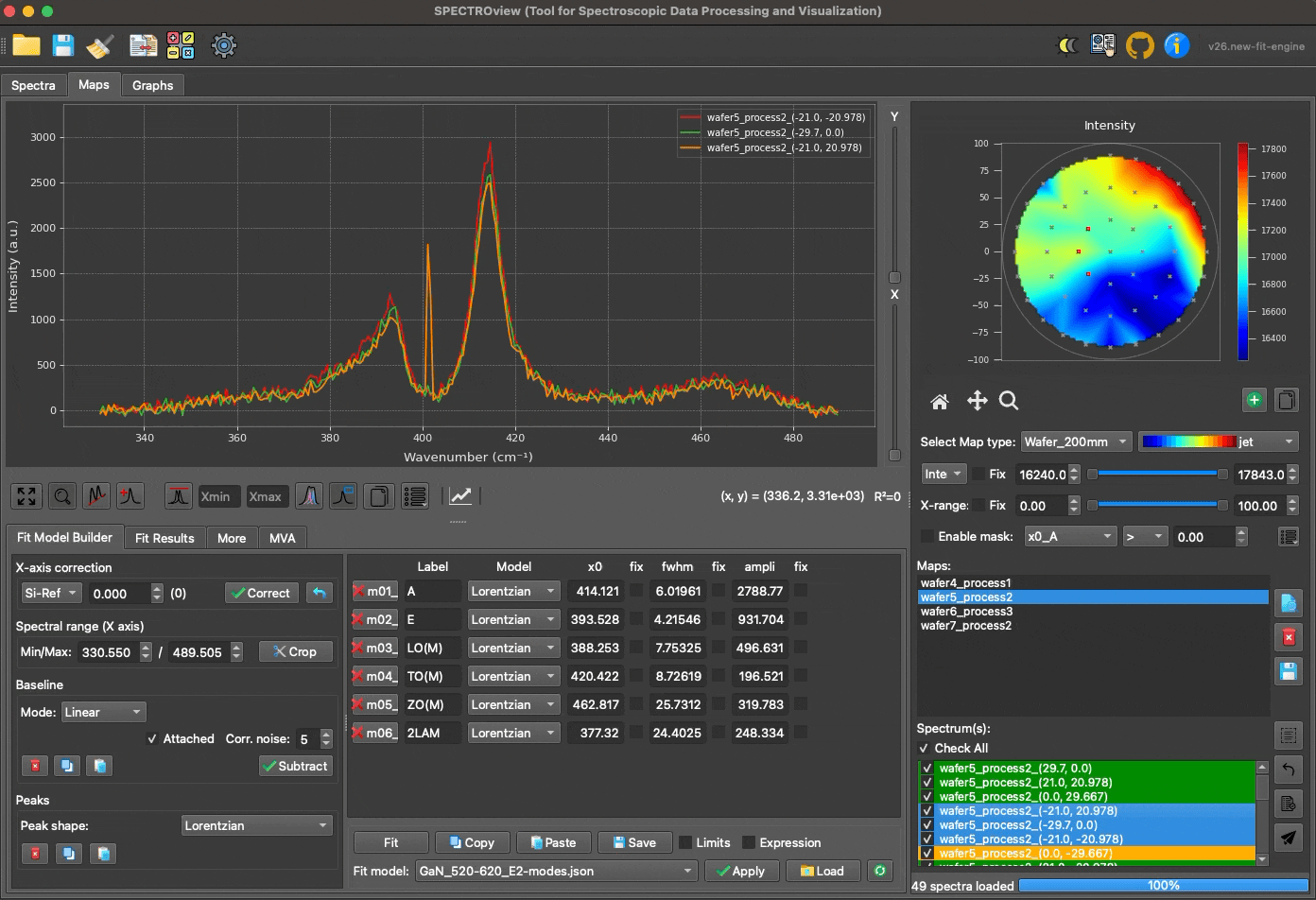Reset wafer map view with home icon

point(940,401)
